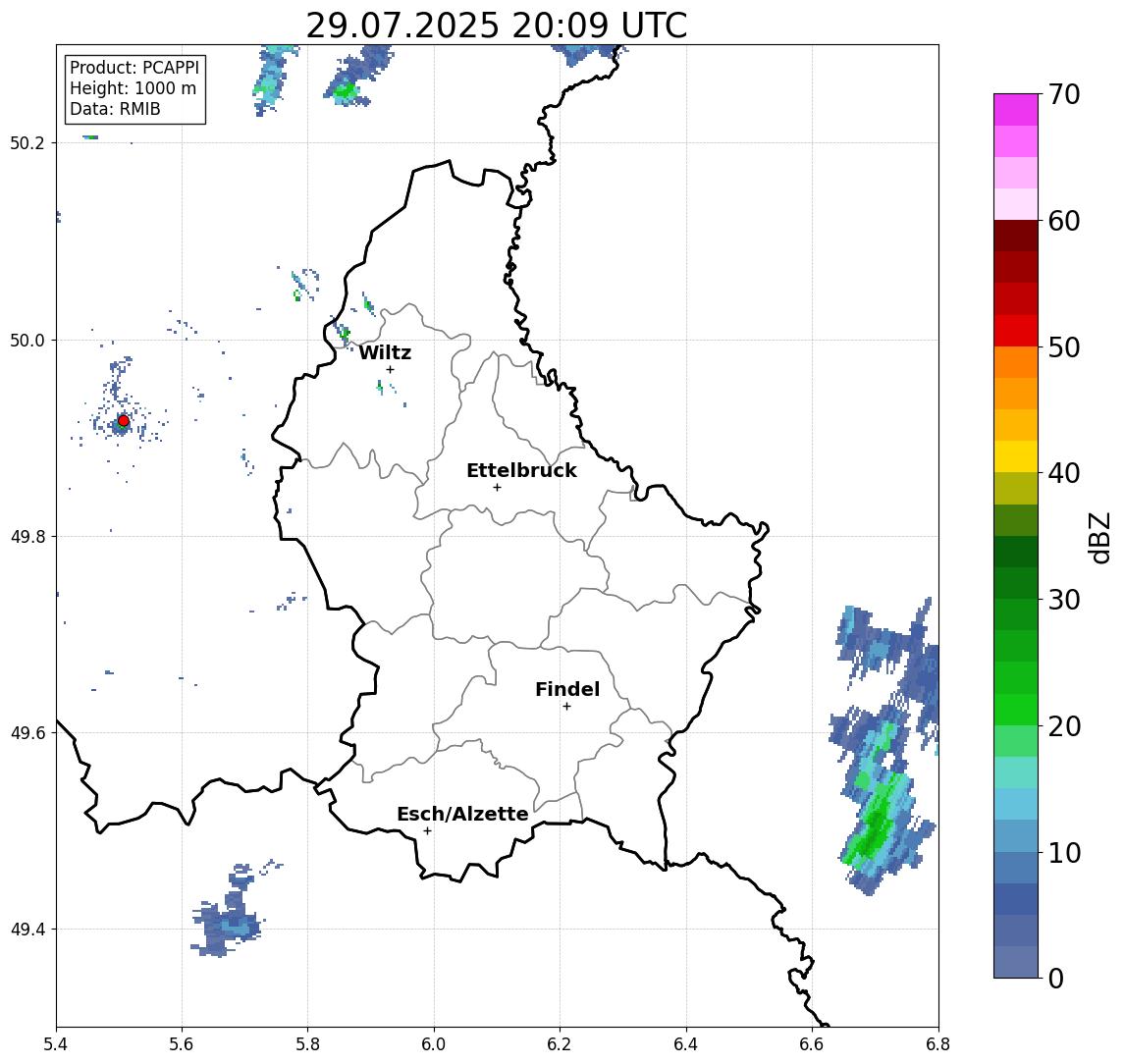
Task: Click the Wiltz station label
Action: [385, 352]
